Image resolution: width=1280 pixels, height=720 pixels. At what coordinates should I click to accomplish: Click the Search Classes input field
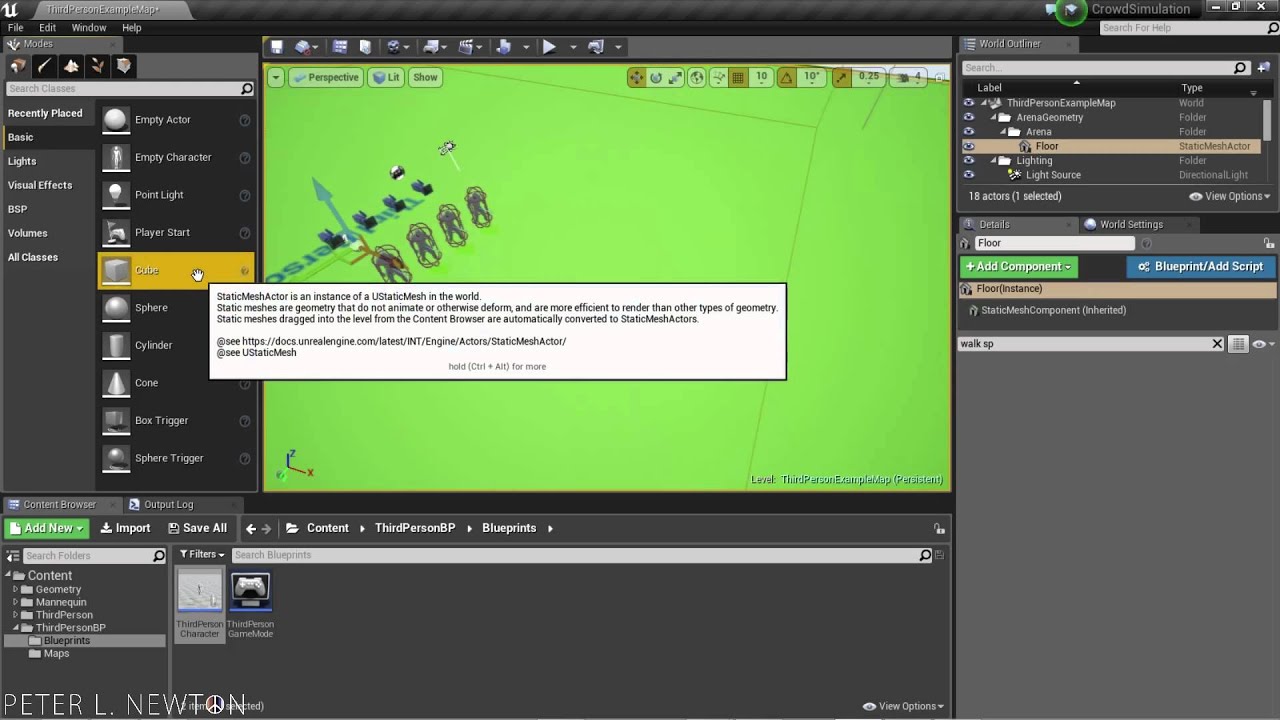pos(129,89)
